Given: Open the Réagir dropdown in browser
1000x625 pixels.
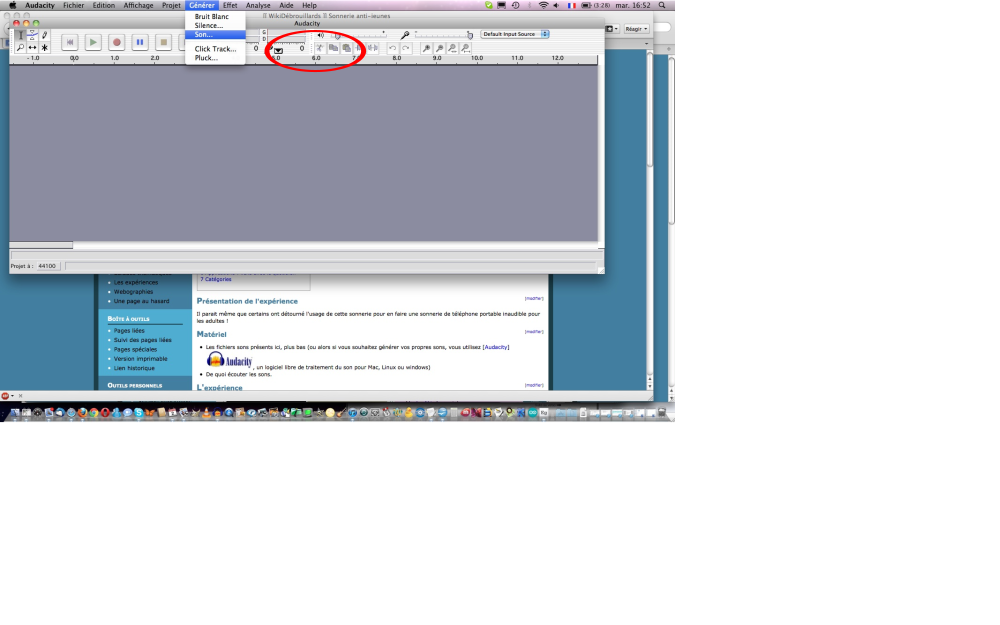Looking at the screenshot, I should coord(636,29).
